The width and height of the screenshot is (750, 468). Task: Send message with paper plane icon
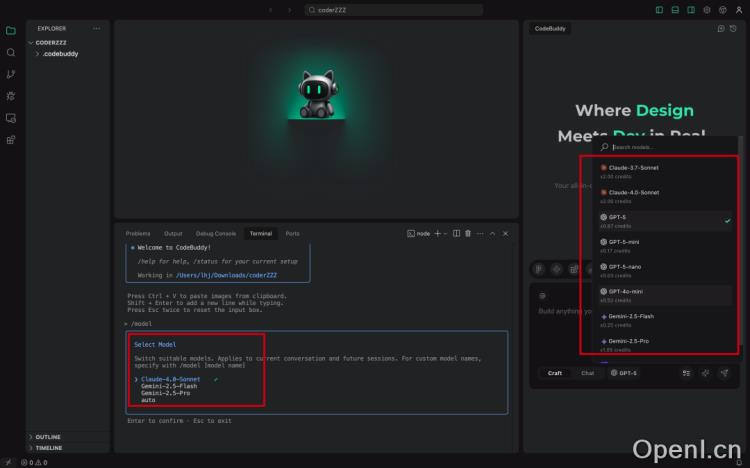point(725,373)
